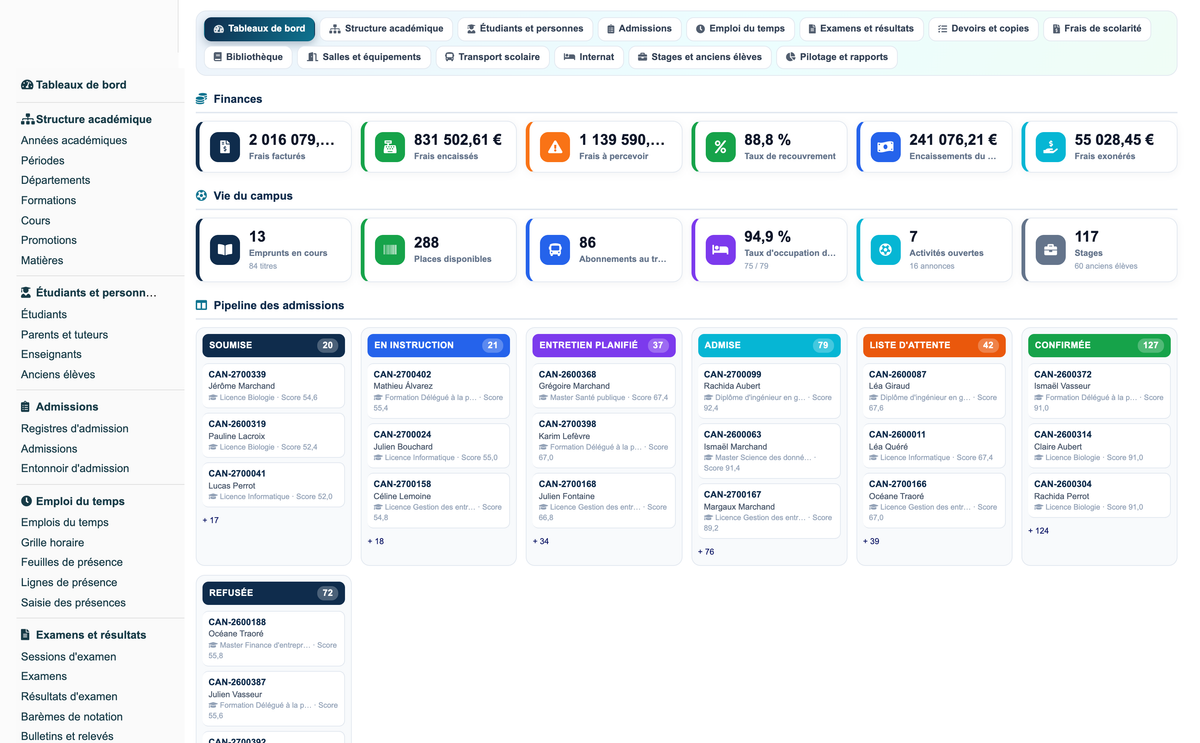Click the briefcase icon for Stages

[1051, 250]
